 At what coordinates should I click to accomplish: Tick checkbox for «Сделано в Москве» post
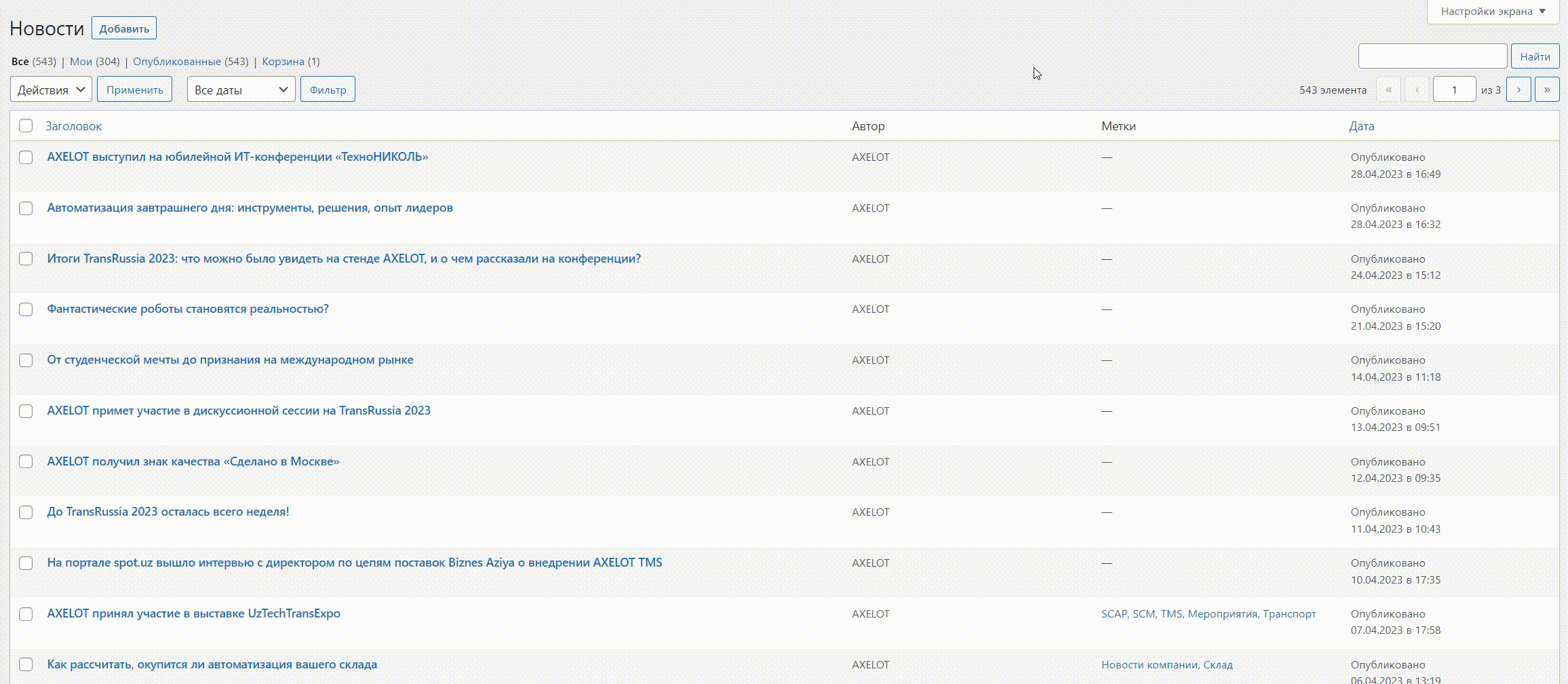tap(26, 461)
